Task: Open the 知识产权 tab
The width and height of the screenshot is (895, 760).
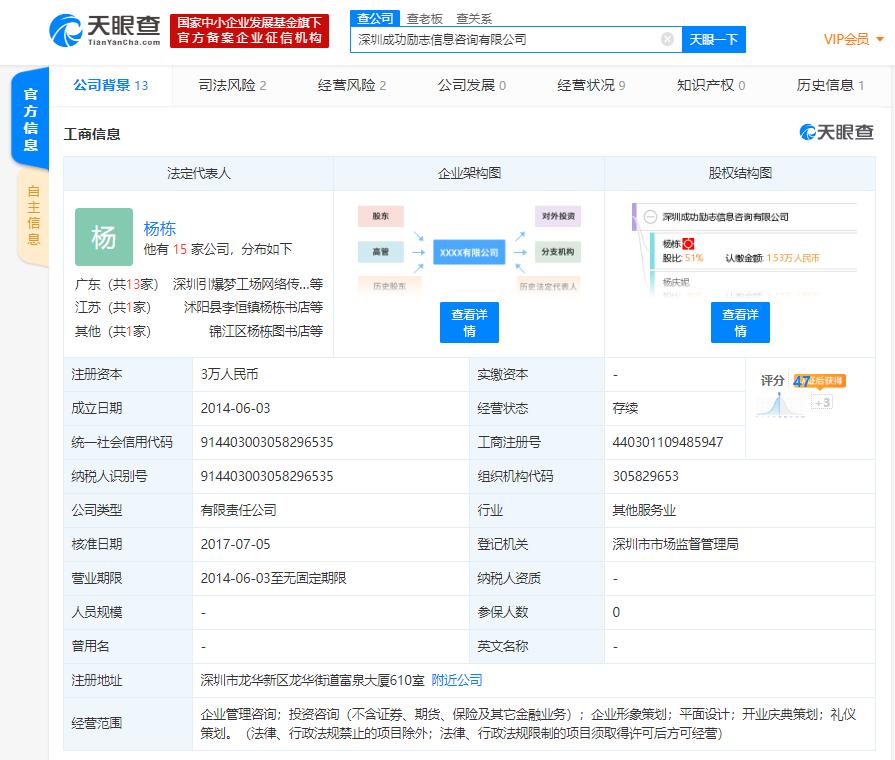Action: click(710, 85)
